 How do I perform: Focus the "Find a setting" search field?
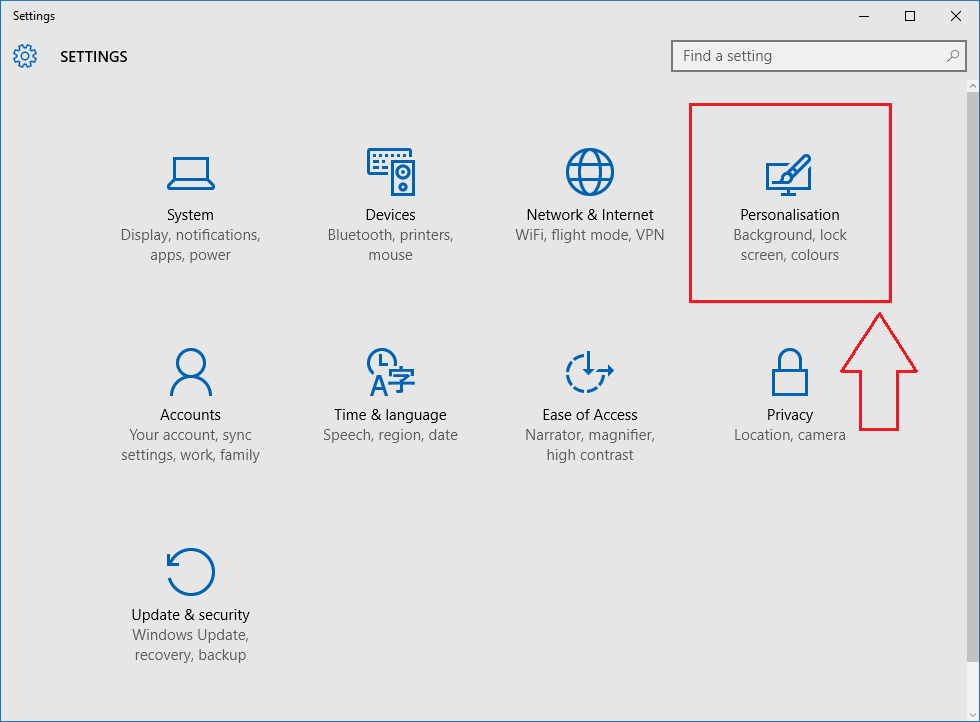pos(819,56)
